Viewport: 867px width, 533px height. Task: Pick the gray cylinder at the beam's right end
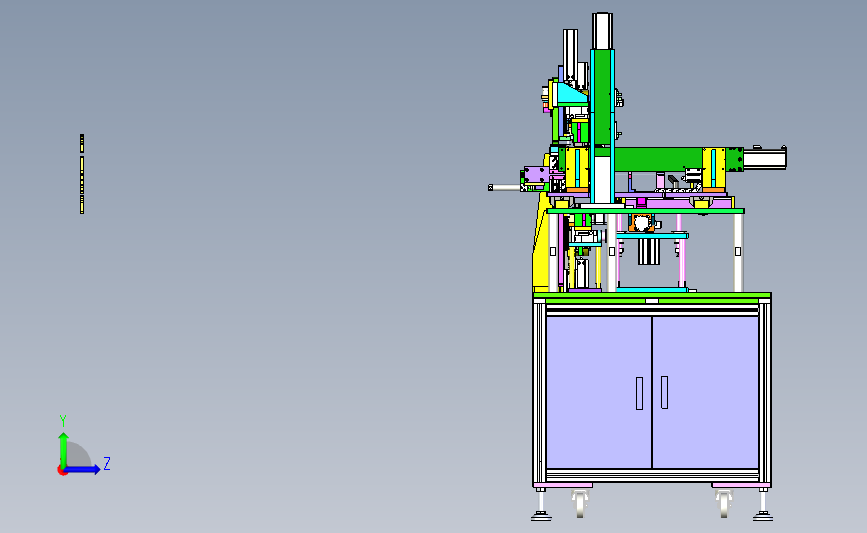pos(764,159)
